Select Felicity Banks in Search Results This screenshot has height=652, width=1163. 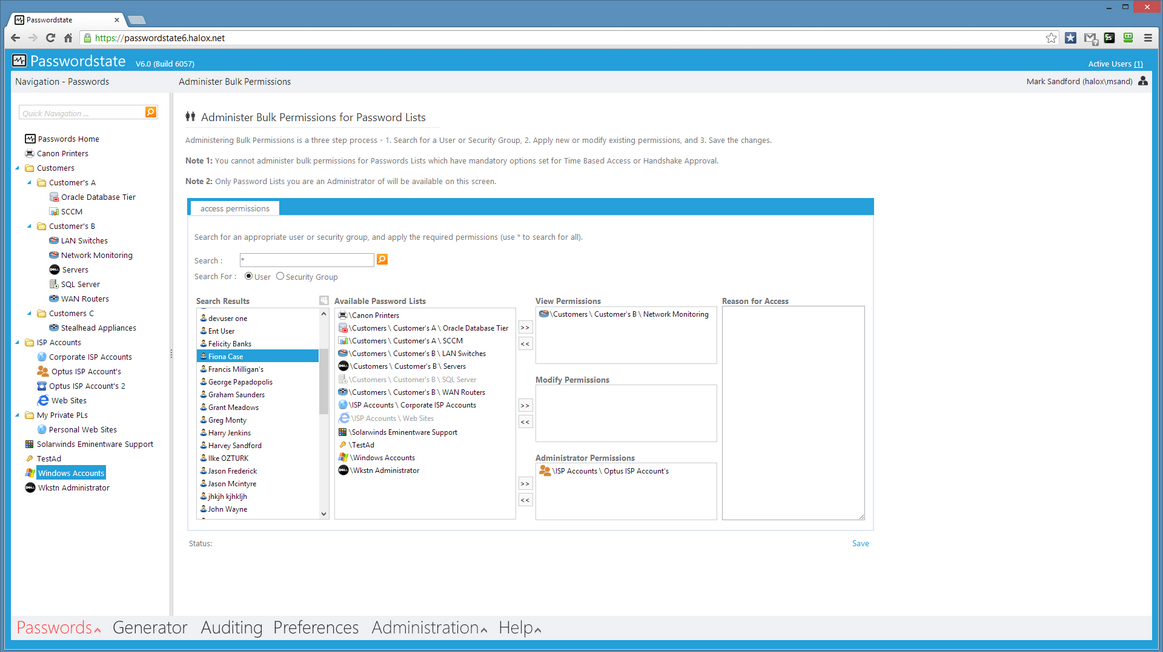point(257,343)
